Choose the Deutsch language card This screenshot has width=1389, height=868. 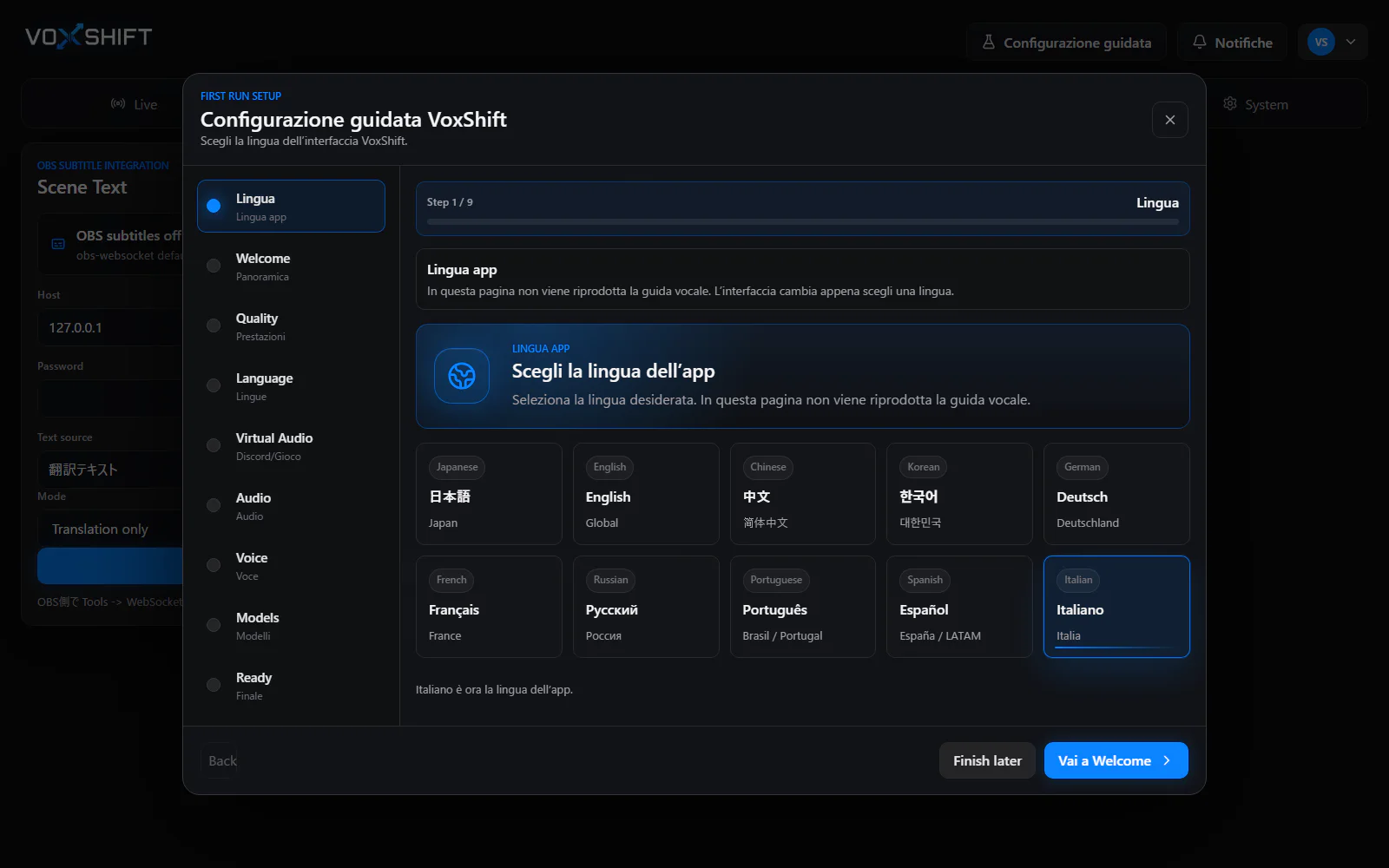1116,494
